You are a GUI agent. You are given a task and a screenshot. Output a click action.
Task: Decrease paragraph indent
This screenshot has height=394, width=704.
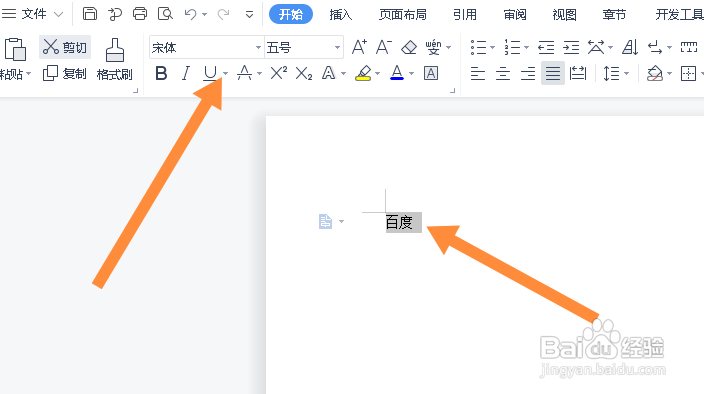coord(546,47)
